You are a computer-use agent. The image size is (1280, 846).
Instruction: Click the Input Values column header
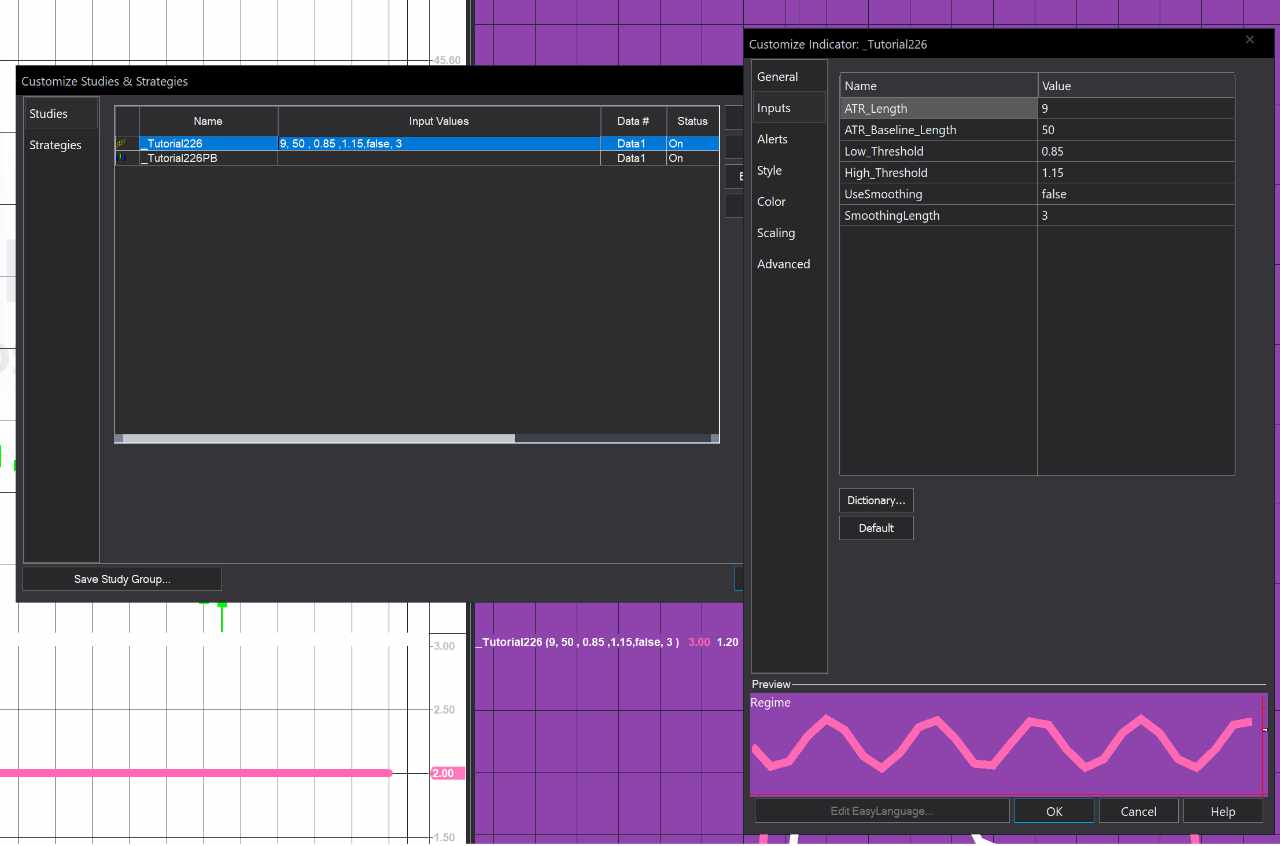[x=439, y=121]
